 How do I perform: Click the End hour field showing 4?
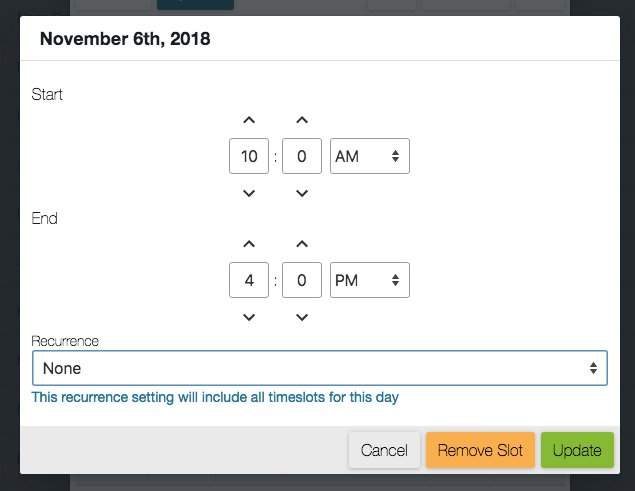tap(249, 281)
